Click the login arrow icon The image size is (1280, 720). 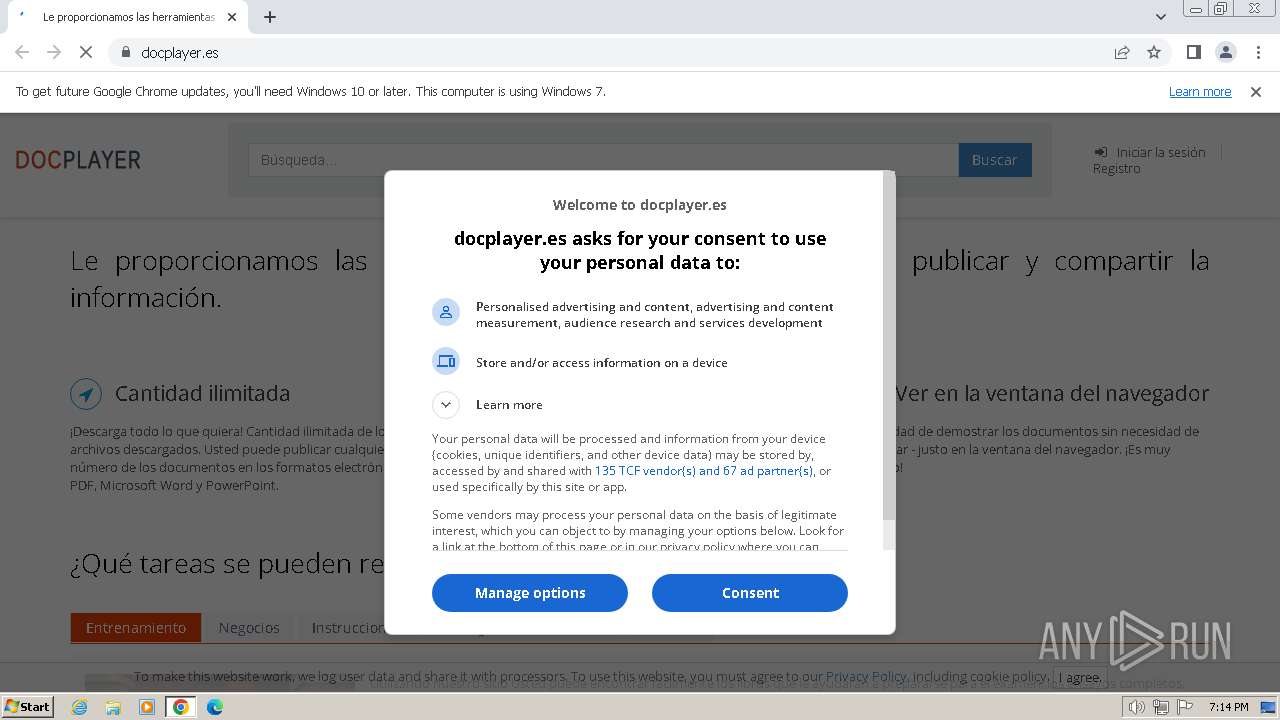[x=1101, y=152]
